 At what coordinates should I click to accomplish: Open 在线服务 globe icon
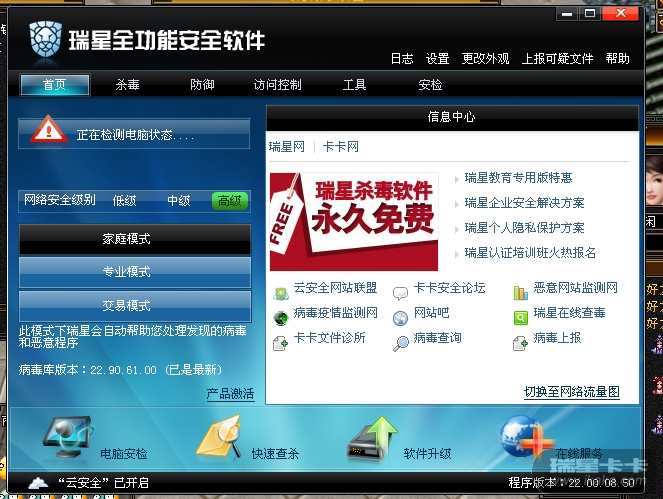[525, 437]
